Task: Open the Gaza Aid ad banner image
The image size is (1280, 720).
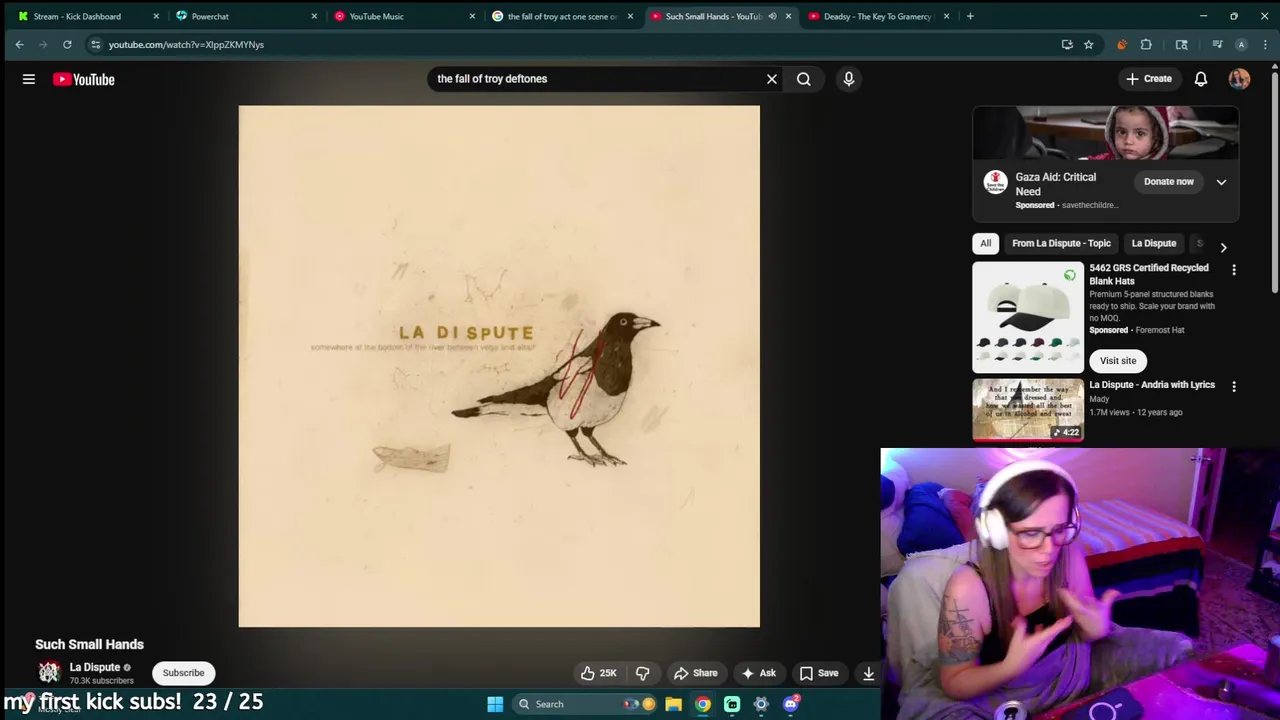Action: pos(1106,133)
